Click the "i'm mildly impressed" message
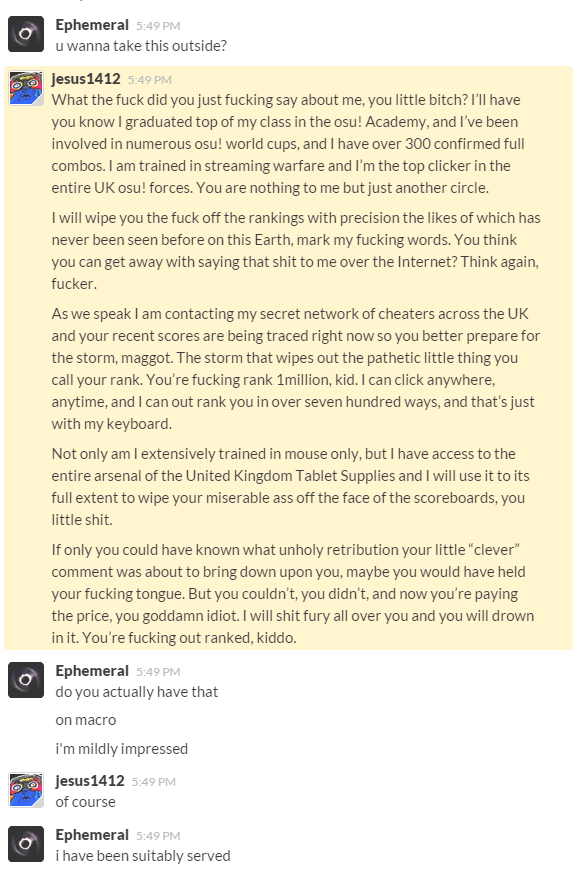This screenshot has width=582, height=873. tap(121, 749)
